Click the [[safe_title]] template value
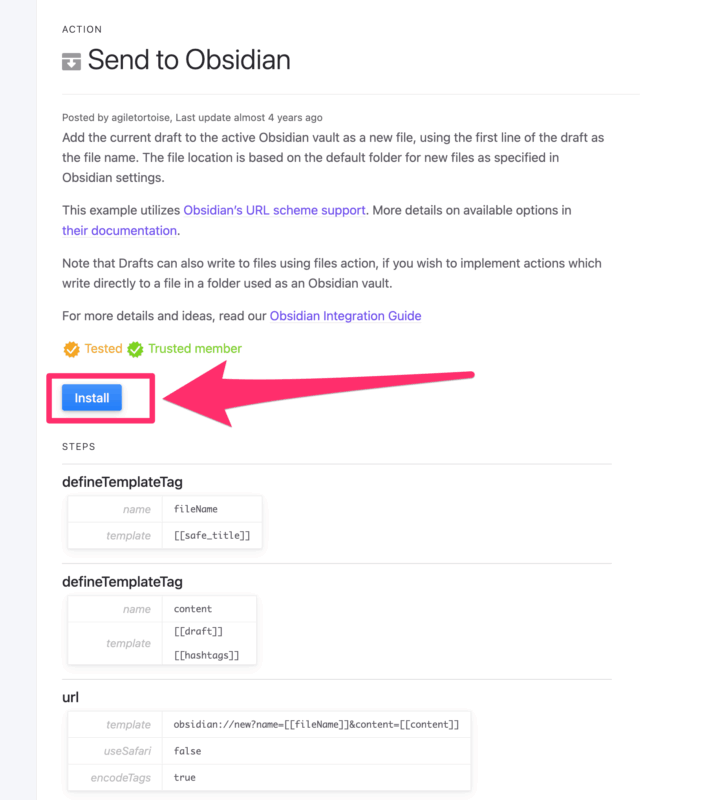The height and width of the screenshot is (800, 710). pyautogui.click(x=212, y=535)
